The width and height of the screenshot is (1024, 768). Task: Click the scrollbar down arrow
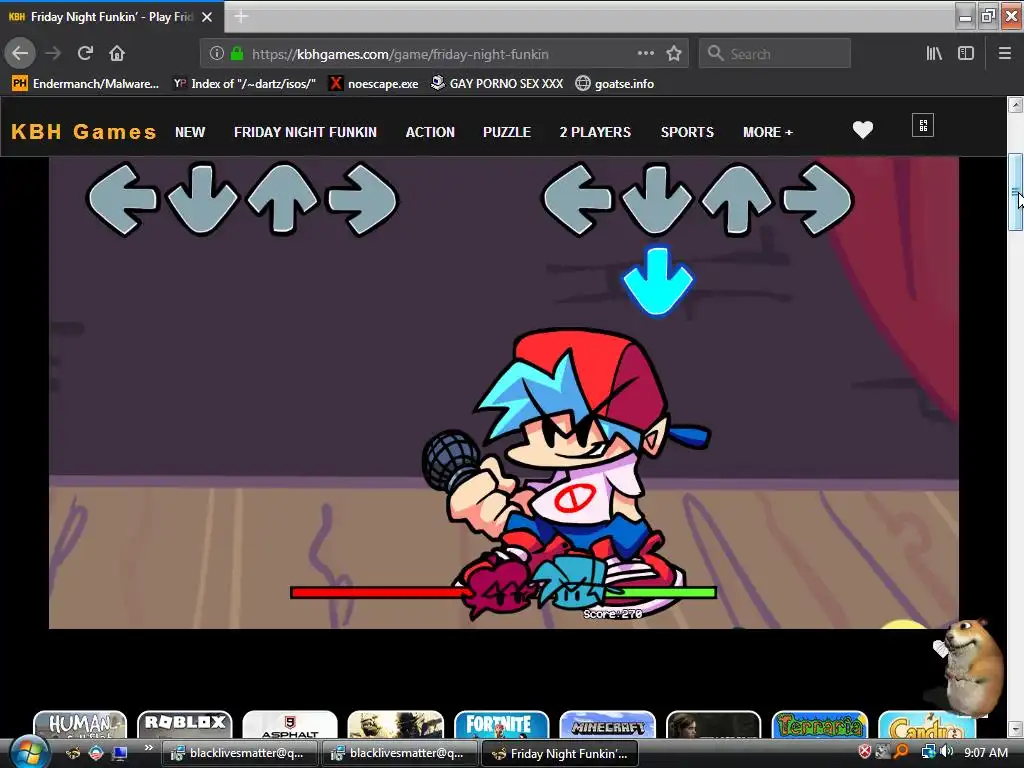coord(1015,729)
